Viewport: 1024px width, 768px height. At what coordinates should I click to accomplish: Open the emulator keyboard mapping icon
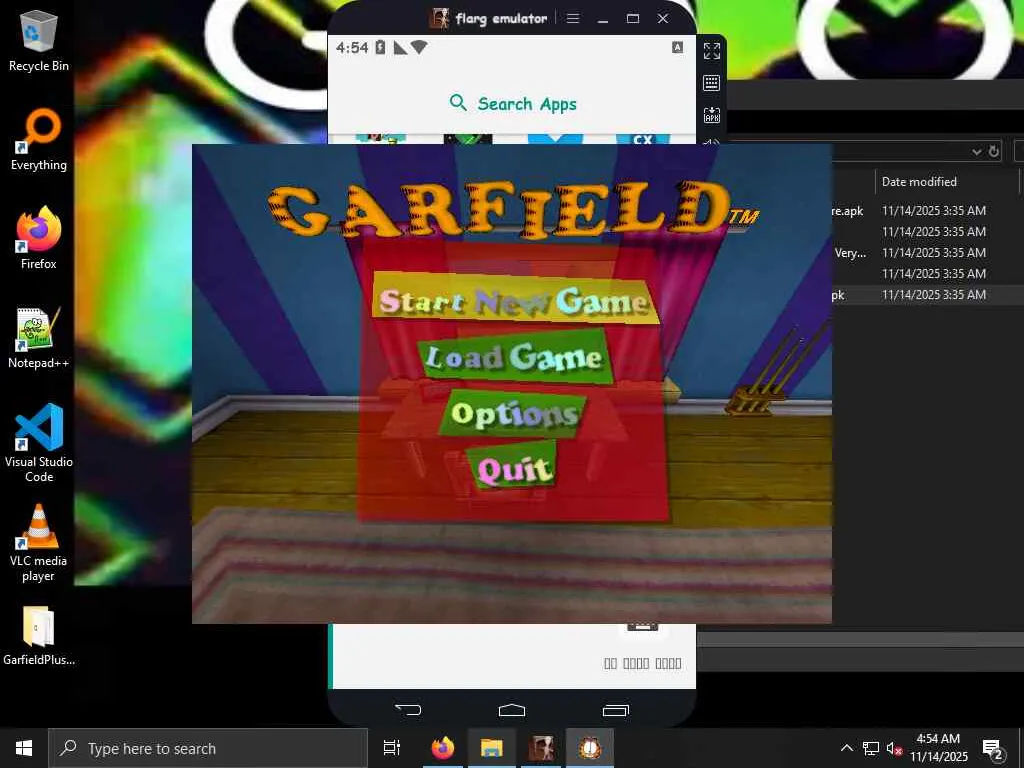coord(712,83)
